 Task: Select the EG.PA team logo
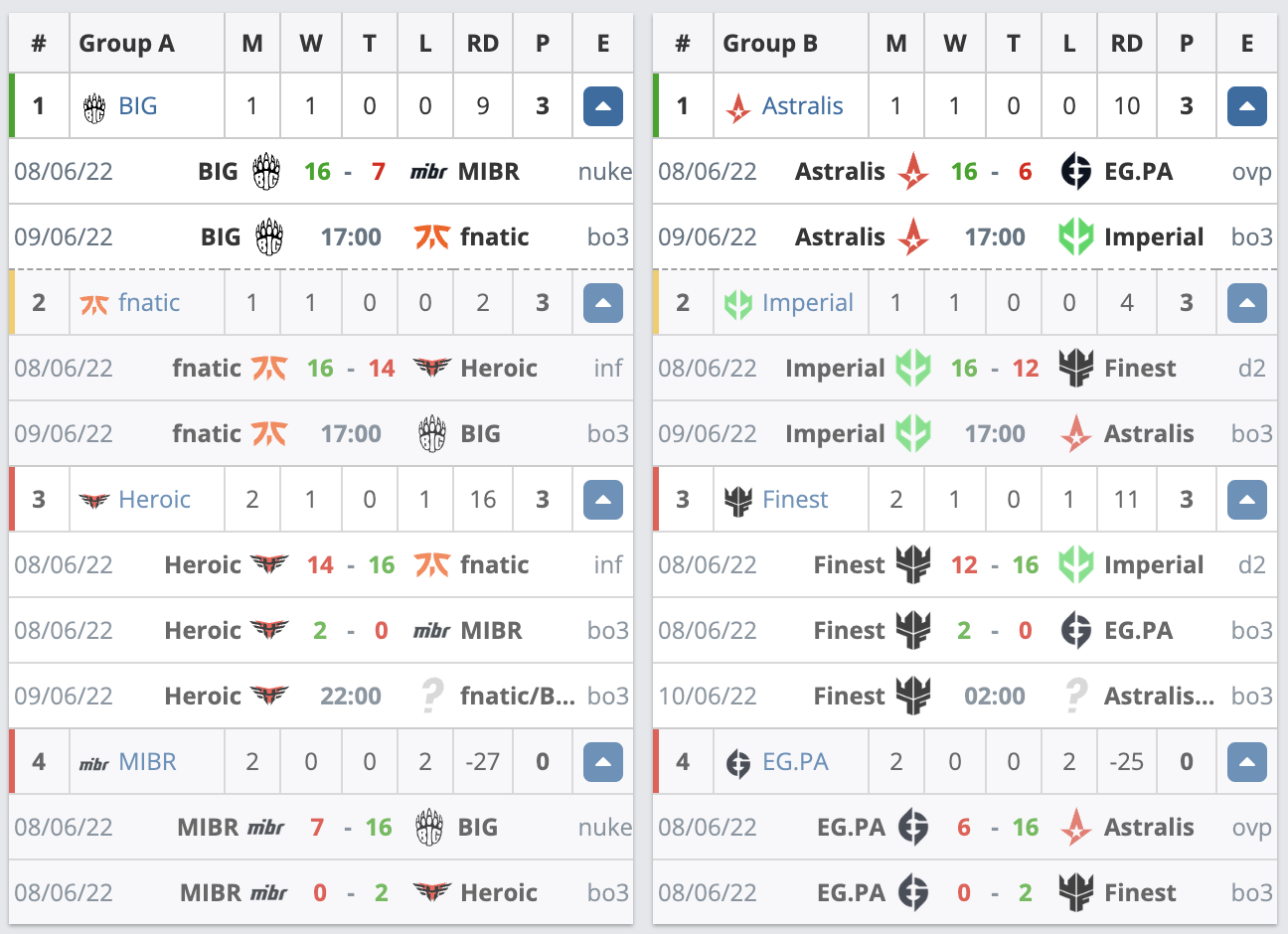pos(736,761)
